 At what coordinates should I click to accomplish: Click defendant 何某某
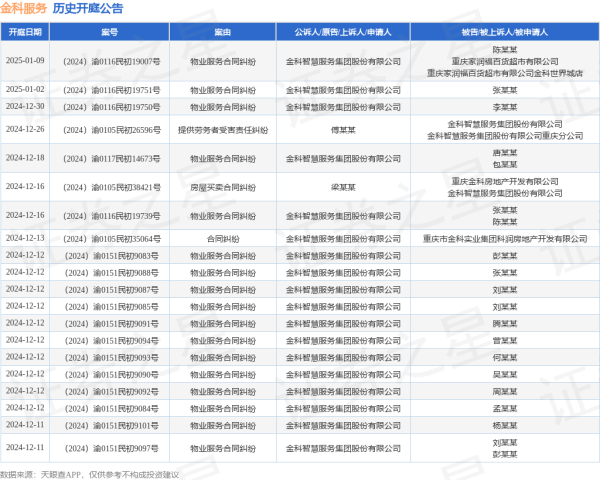(505, 358)
